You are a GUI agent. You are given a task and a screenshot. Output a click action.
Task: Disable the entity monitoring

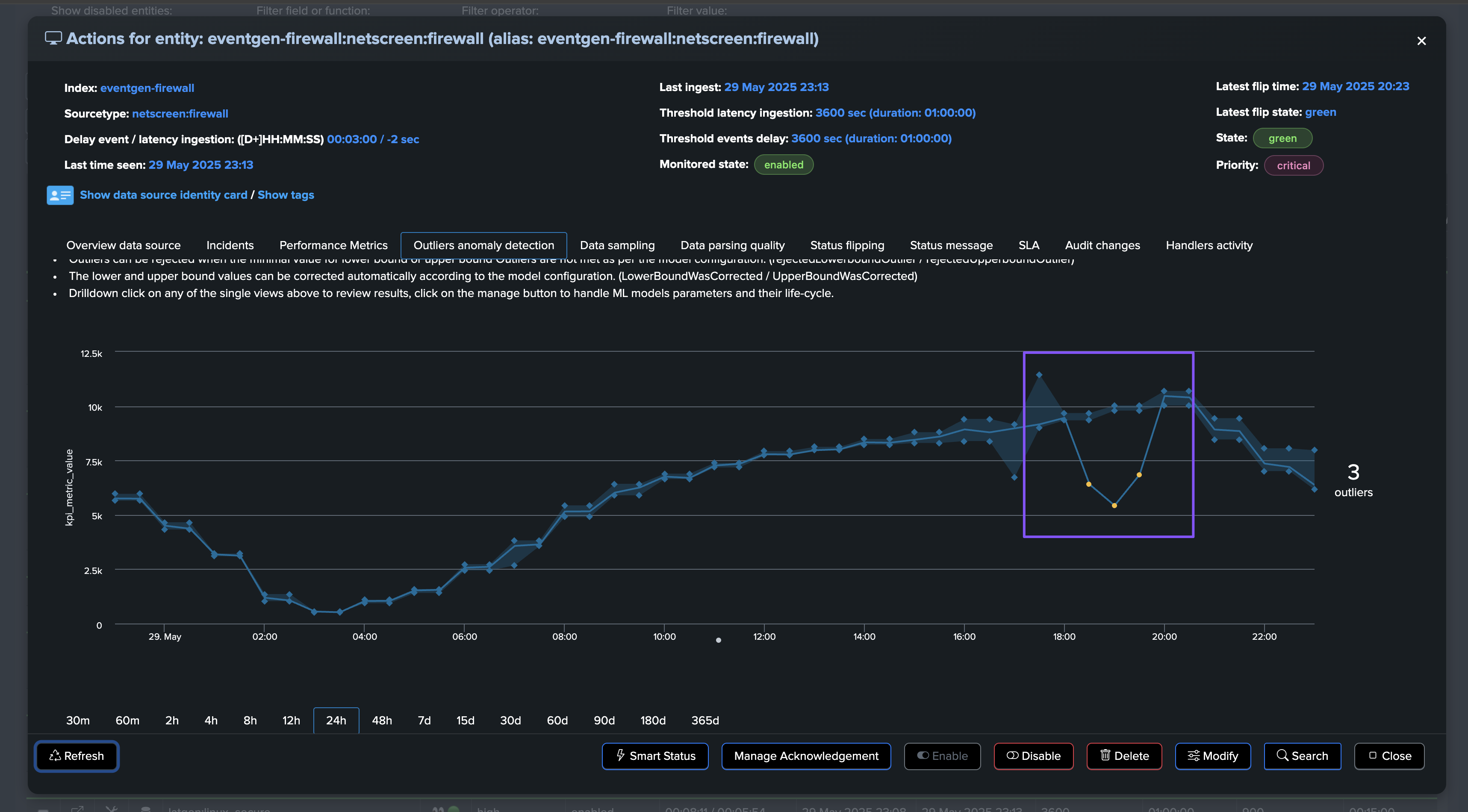click(1033, 756)
